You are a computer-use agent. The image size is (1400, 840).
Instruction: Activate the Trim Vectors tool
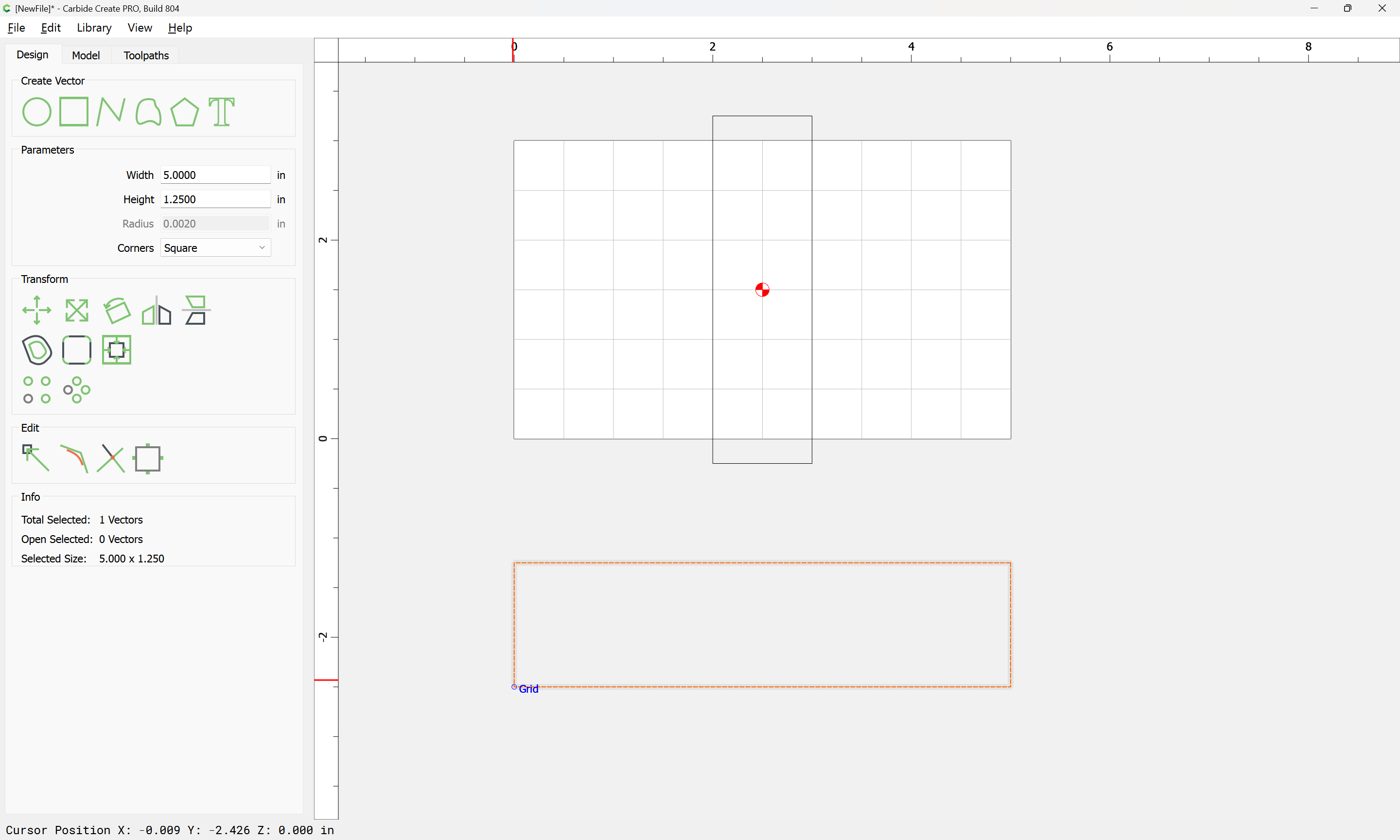[110, 458]
